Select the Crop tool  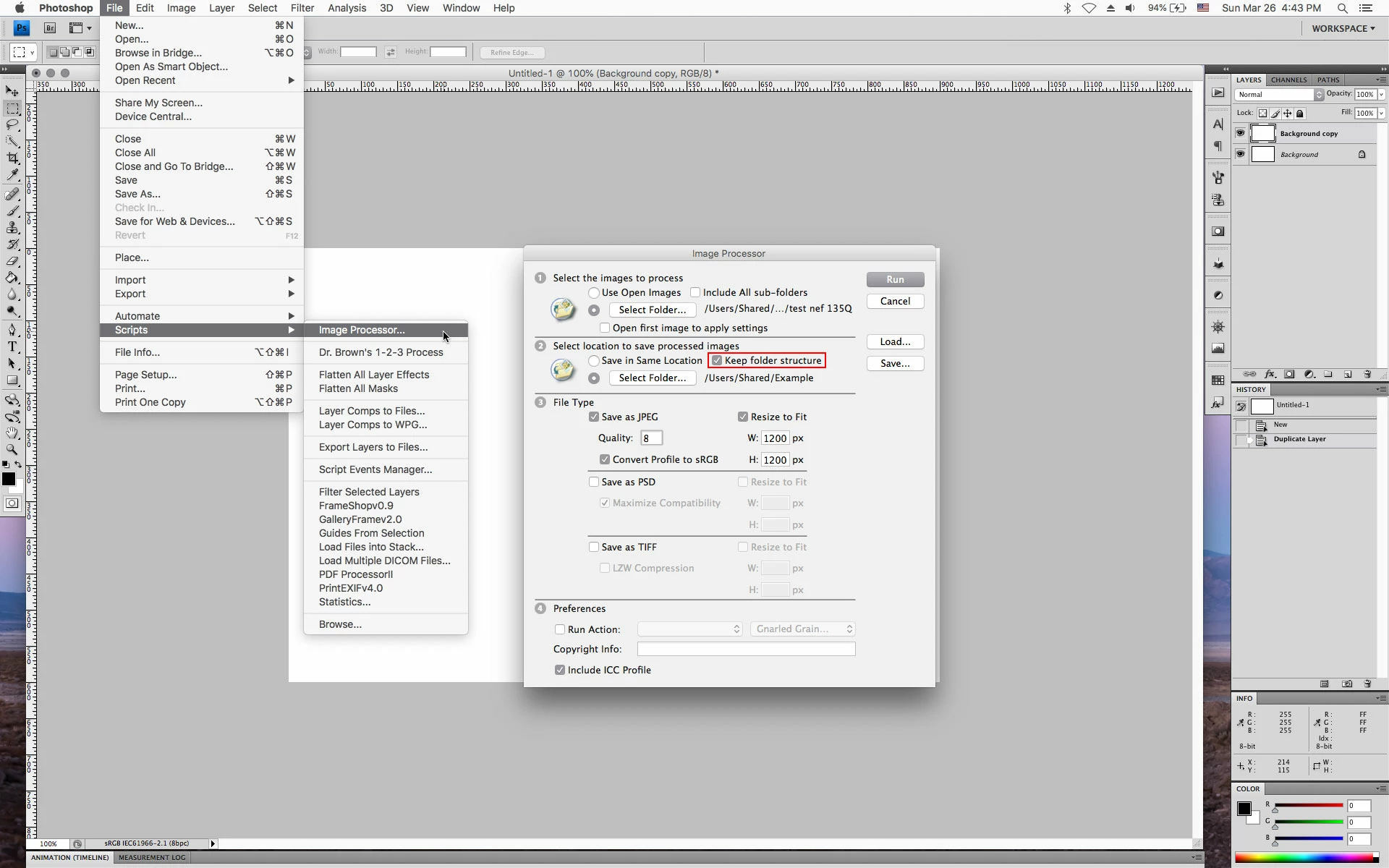coord(12,158)
